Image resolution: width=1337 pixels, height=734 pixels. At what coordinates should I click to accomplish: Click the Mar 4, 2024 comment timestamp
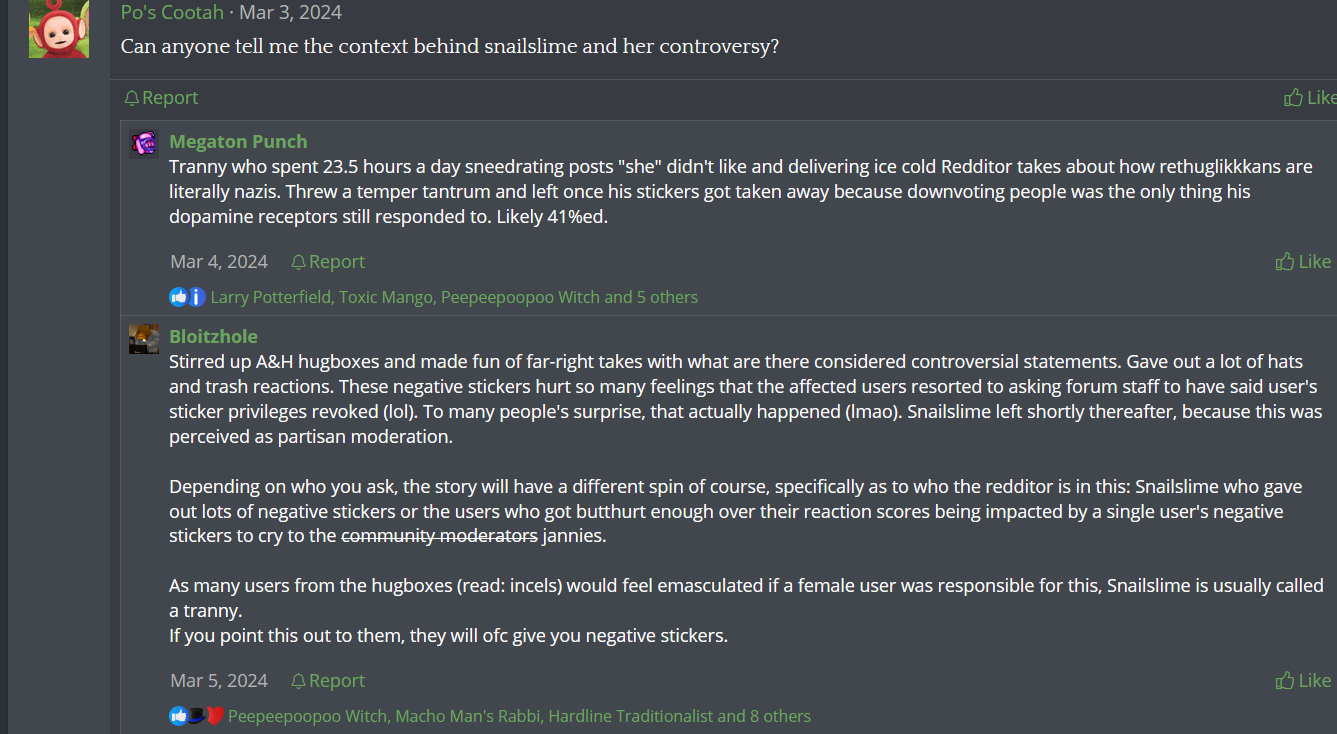(x=219, y=262)
